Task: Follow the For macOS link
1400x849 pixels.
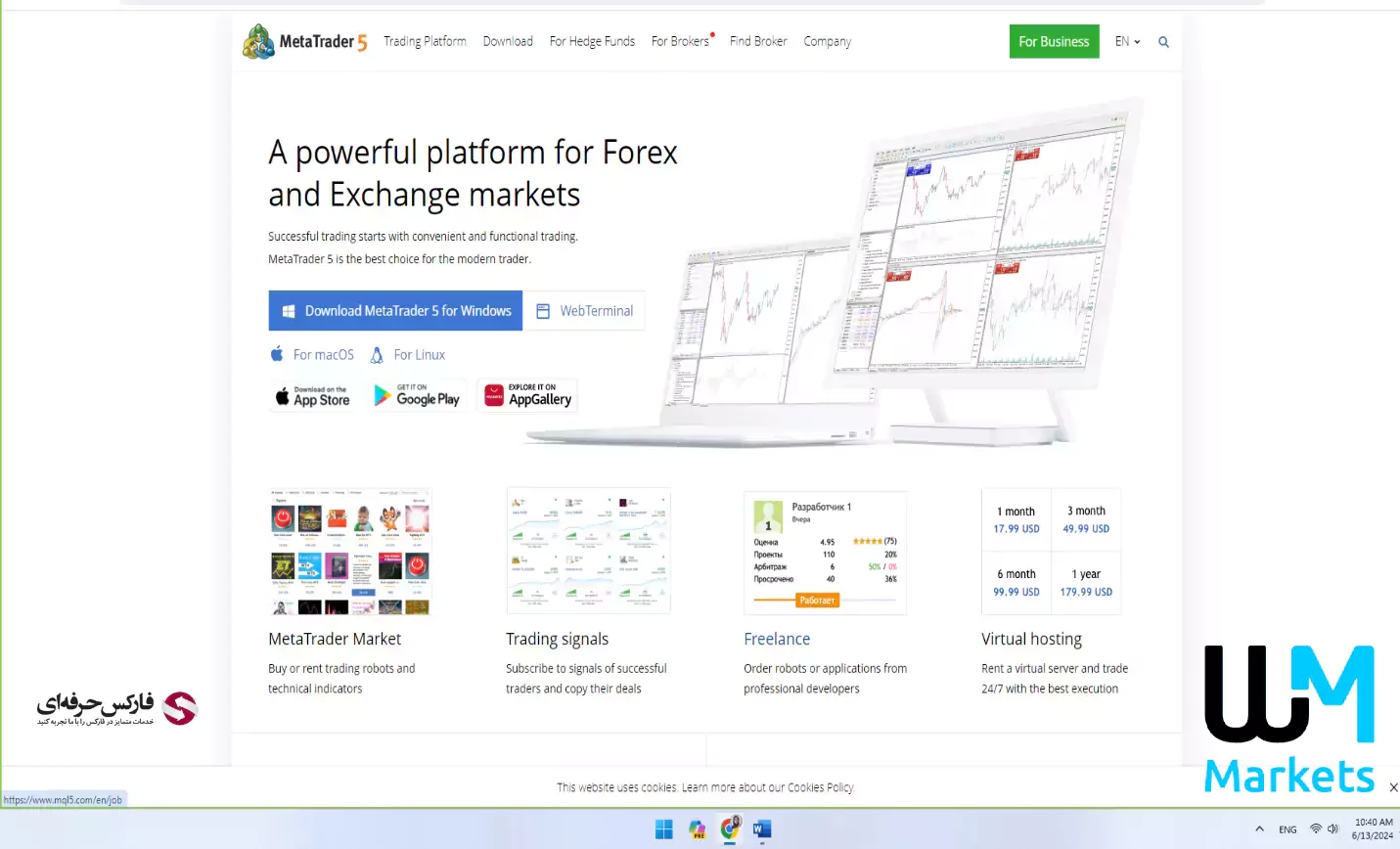Action: pyautogui.click(x=324, y=355)
